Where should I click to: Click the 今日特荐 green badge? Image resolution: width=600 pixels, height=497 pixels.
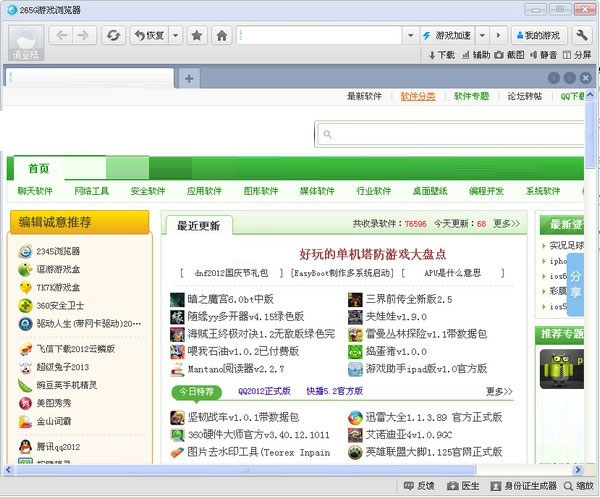pos(197,392)
